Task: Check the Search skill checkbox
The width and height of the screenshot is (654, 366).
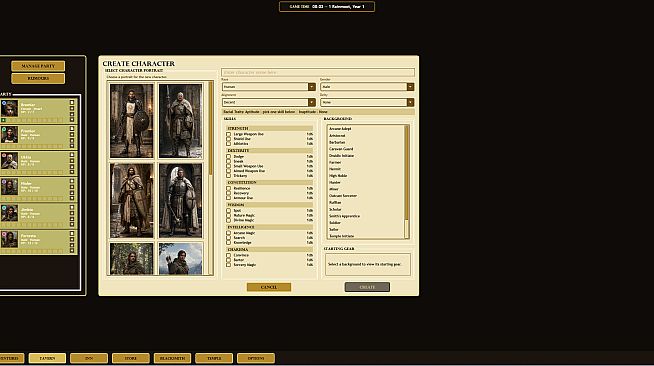Action: point(229,238)
